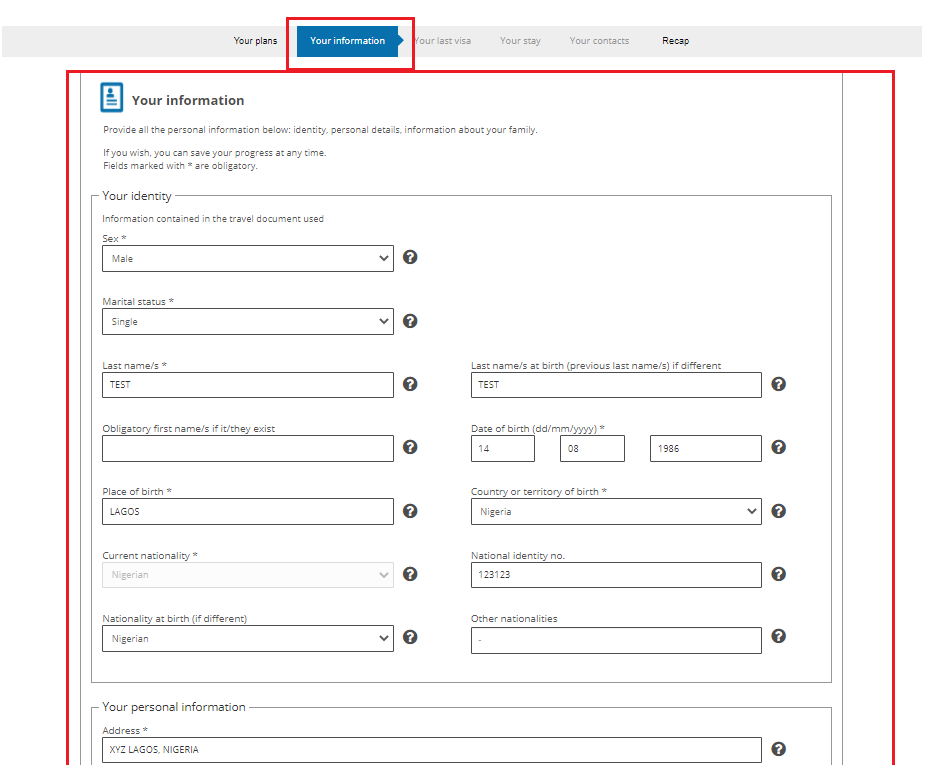Viewport: 951px width, 765px height.
Task: Click help icon next to Address field
Action: 778,749
